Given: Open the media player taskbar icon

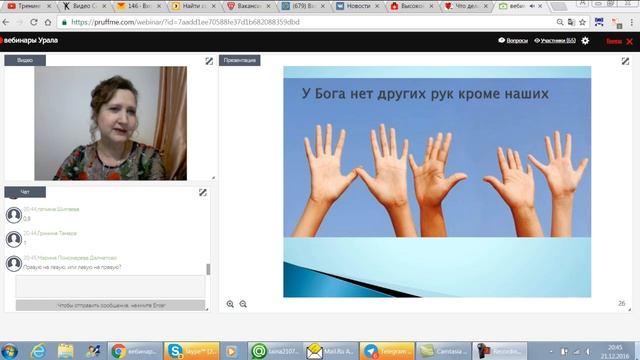Looking at the screenshot, I should [x=231, y=351].
